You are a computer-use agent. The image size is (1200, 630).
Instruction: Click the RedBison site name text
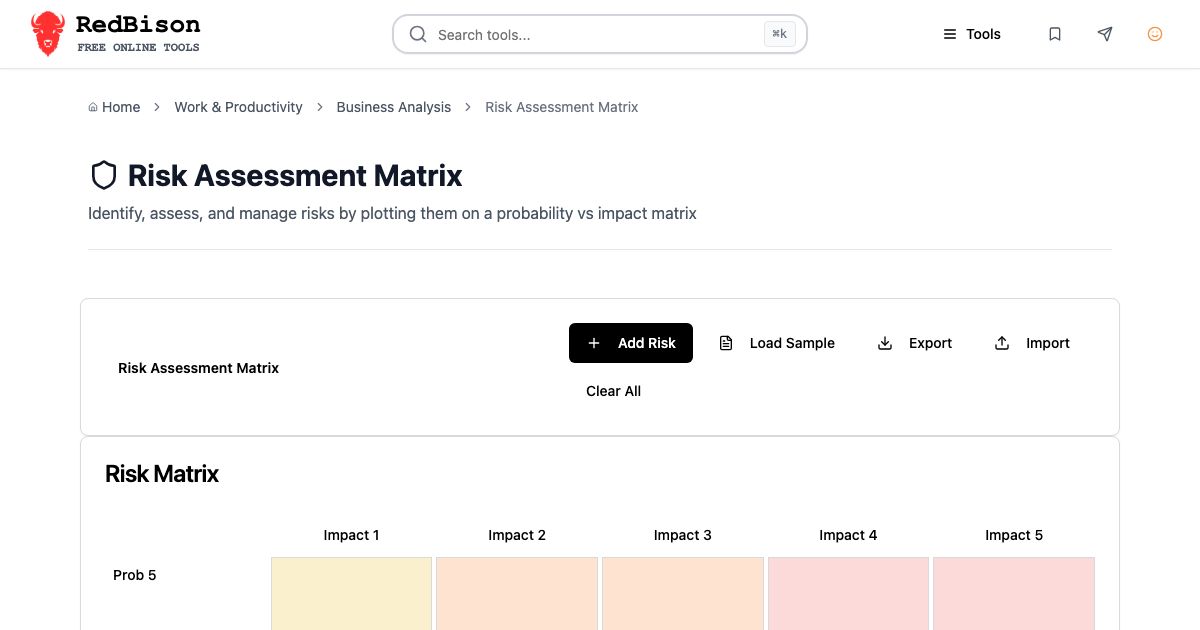click(138, 25)
